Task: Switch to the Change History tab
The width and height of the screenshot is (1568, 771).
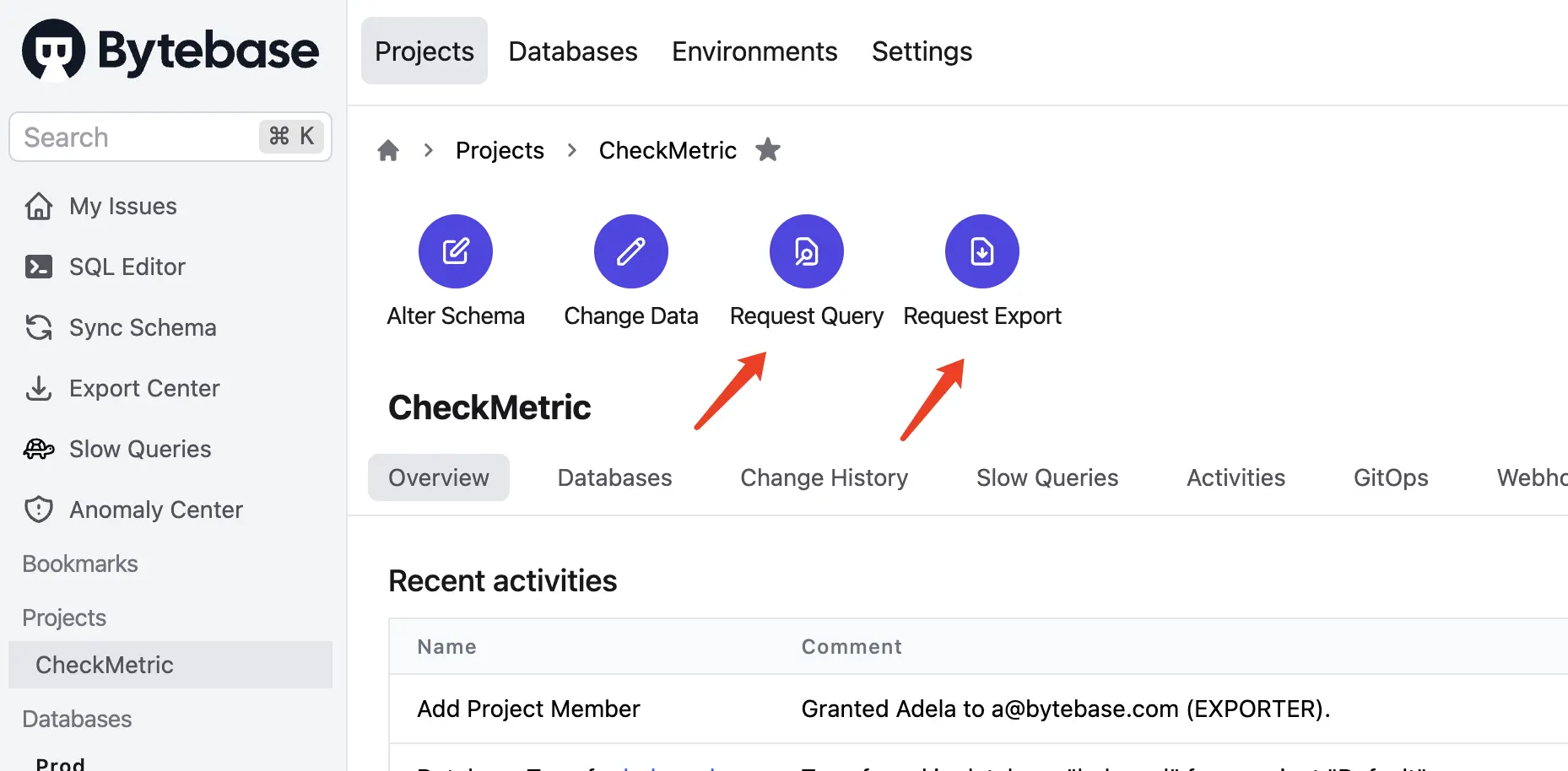Action: click(x=824, y=477)
